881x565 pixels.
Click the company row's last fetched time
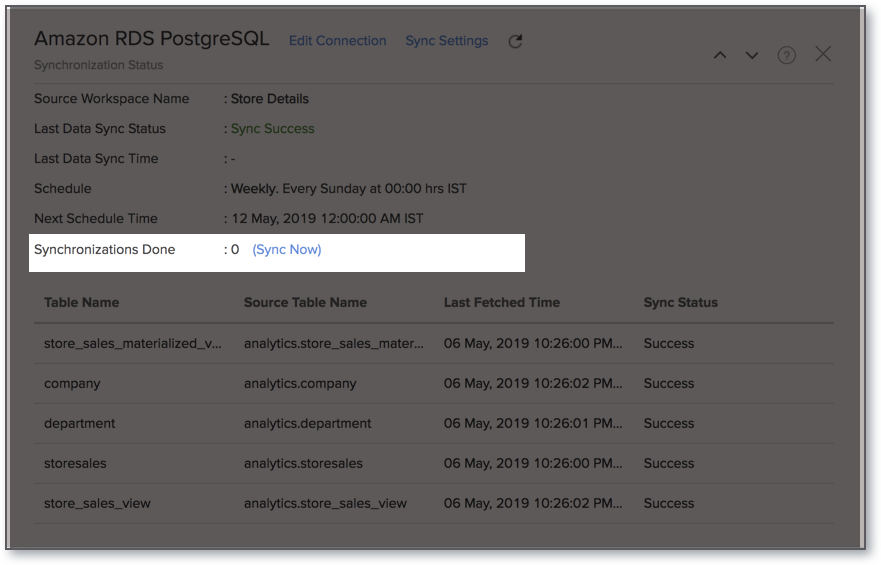(x=533, y=384)
